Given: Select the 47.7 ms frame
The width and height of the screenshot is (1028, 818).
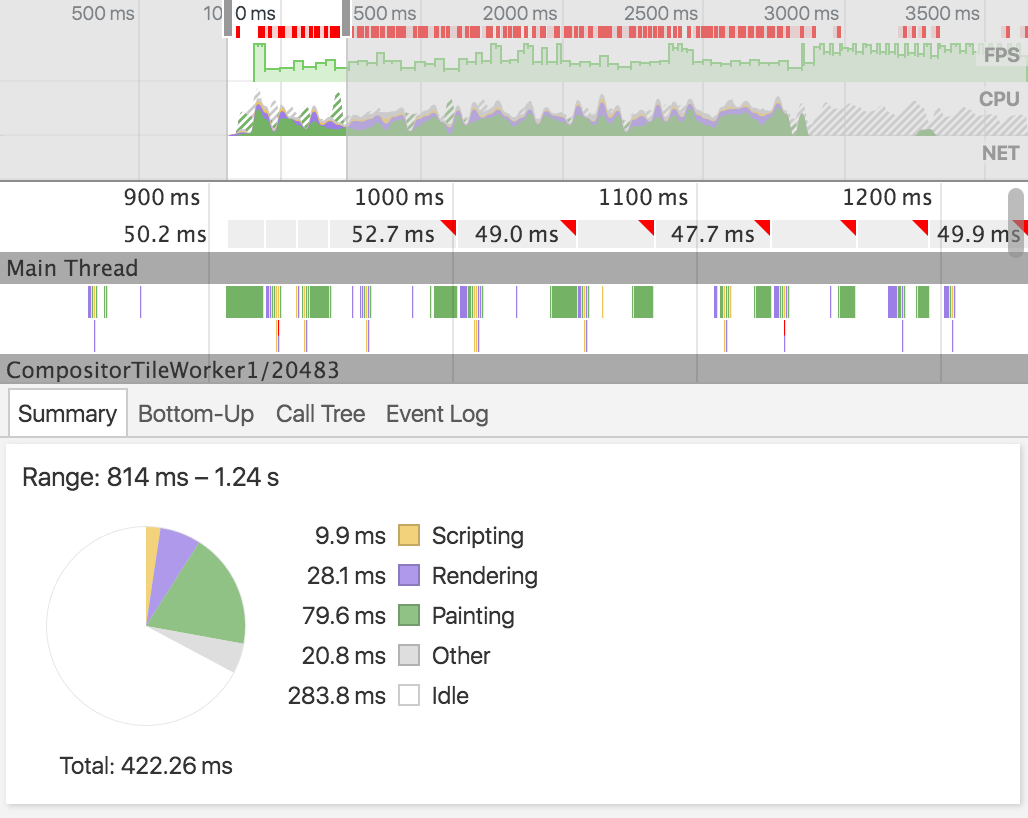Looking at the screenshot, I should coord(713,234).
